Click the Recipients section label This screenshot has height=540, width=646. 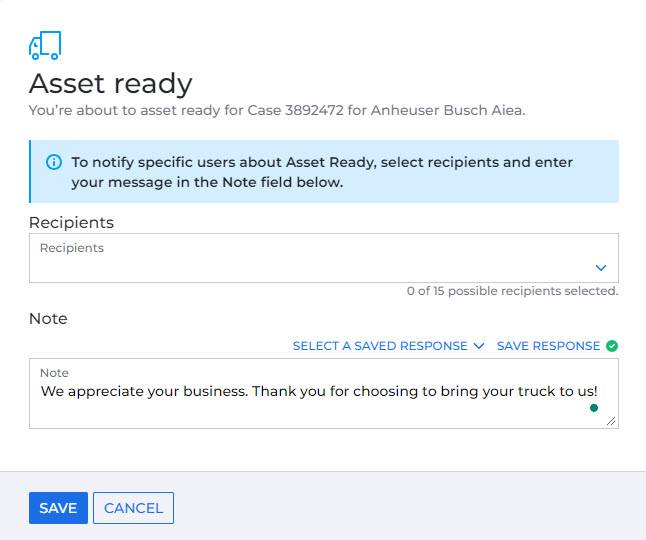[x=71, y=222]
